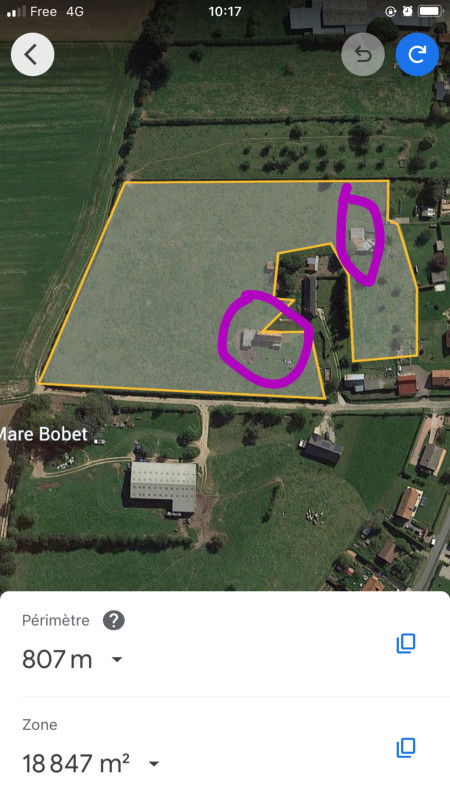Tap the blue redo button
The height and width of the screenshot is (800, 450).
pyautogui.click(x=417, y=54)
